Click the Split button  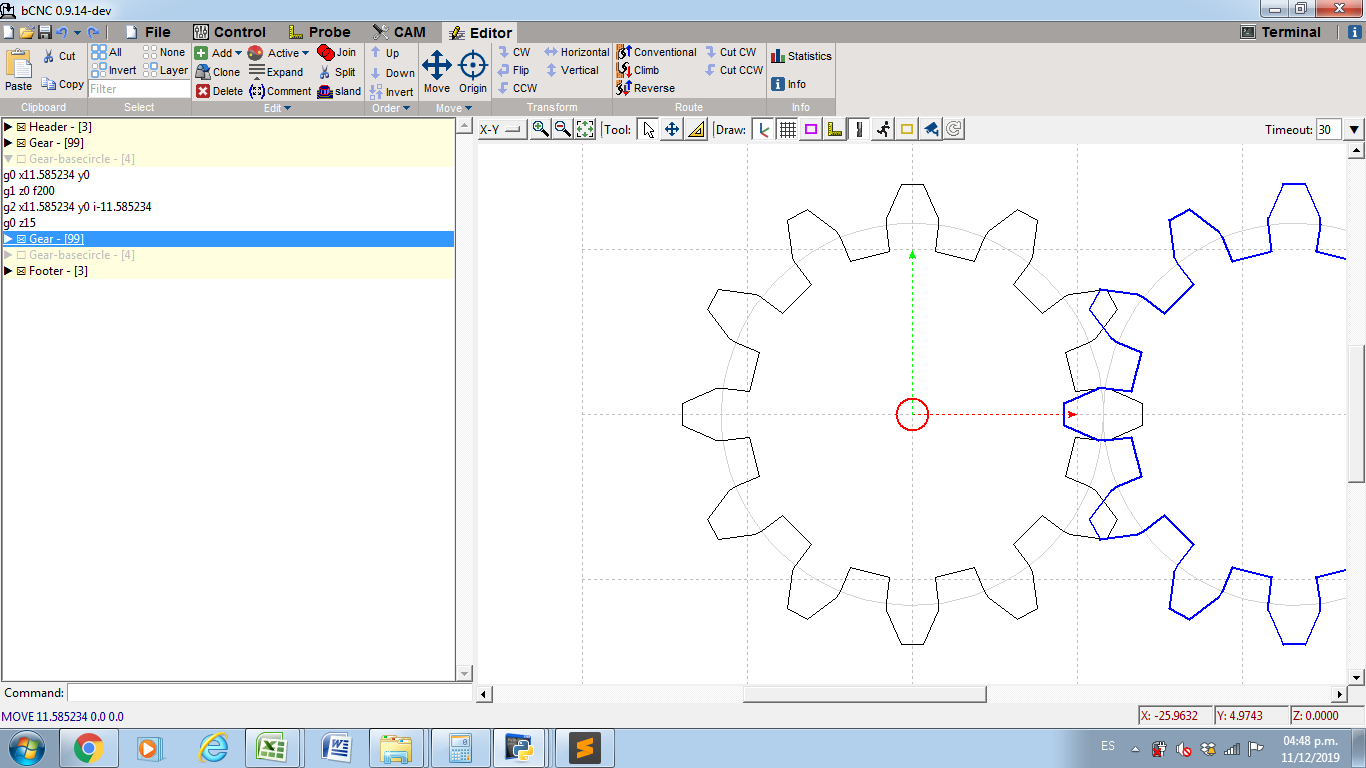click(337, 72)
